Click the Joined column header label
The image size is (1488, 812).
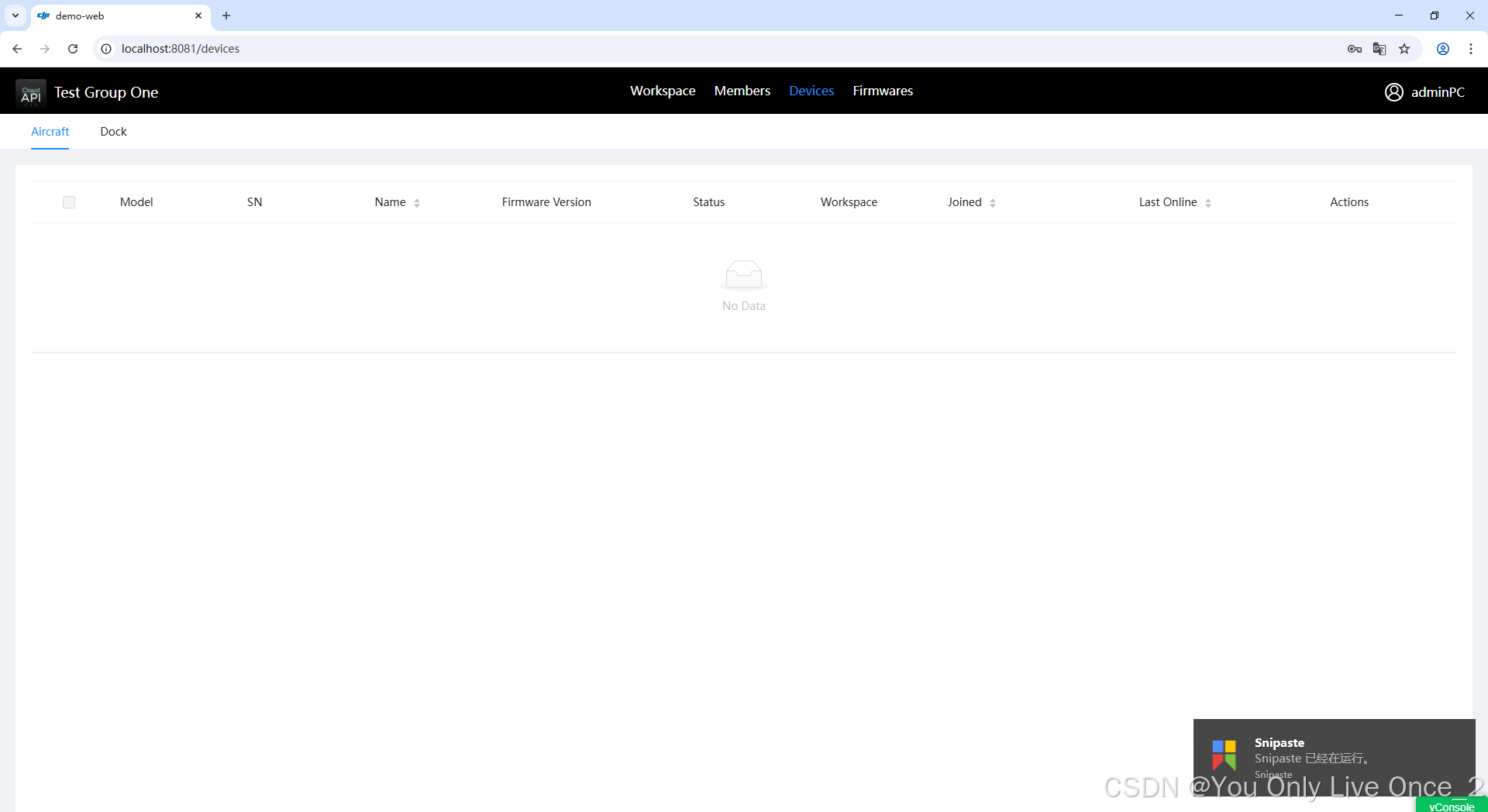[964, 202]
